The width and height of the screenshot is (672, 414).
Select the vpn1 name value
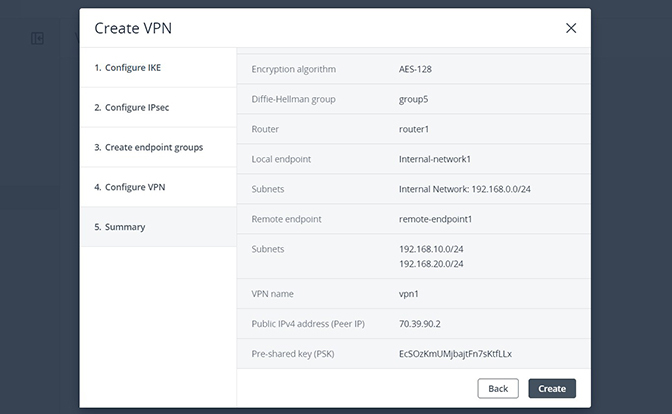(408, 294)
